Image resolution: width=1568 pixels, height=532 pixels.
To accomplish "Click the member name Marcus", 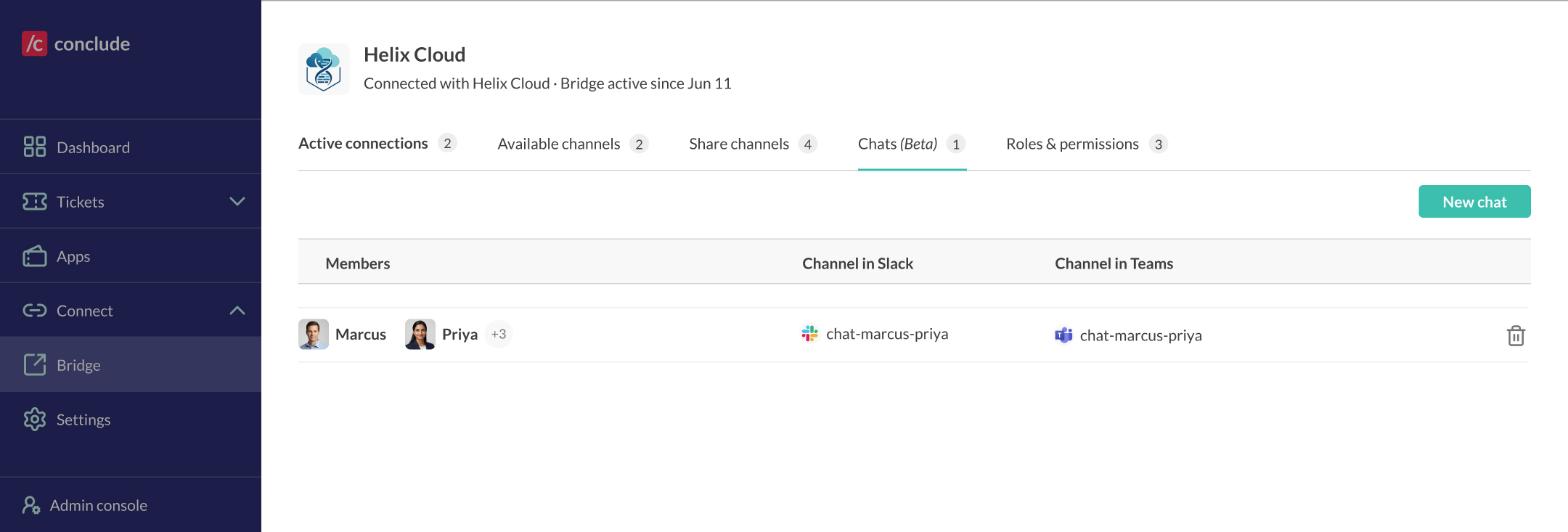I will point(361,334).
